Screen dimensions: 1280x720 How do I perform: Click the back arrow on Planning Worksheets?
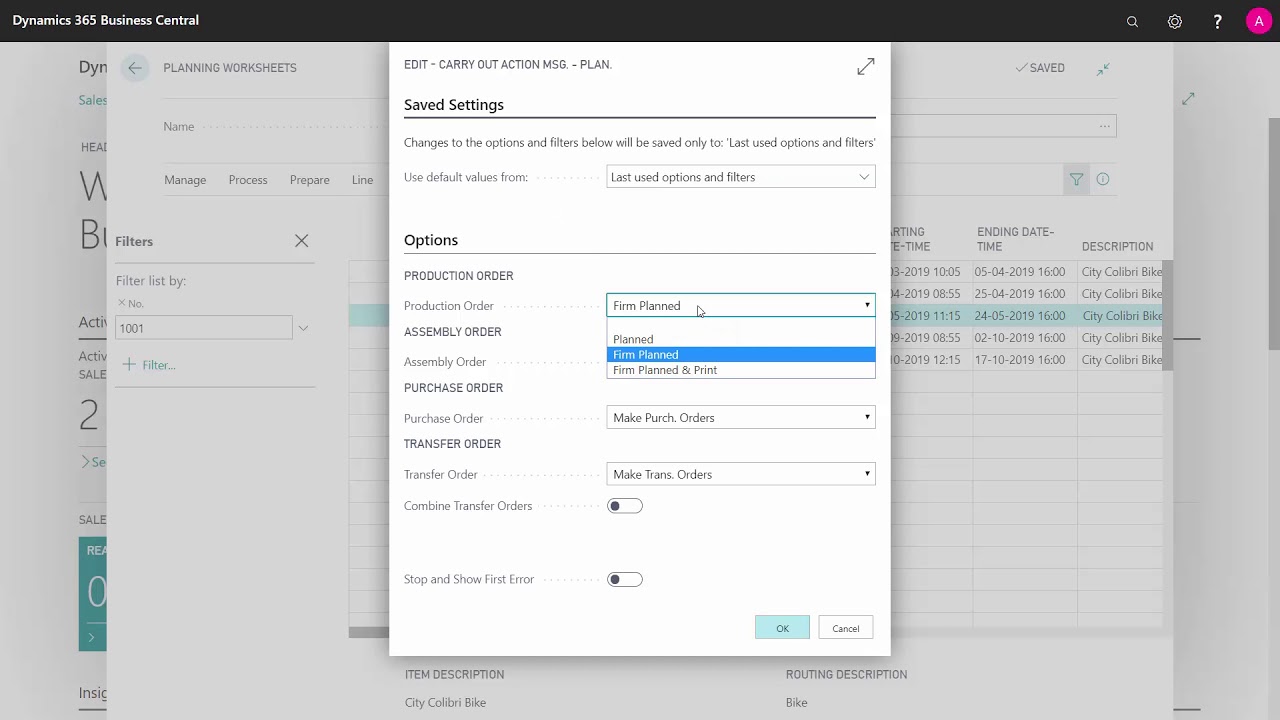pyautogui.click(x=134, y=68)
